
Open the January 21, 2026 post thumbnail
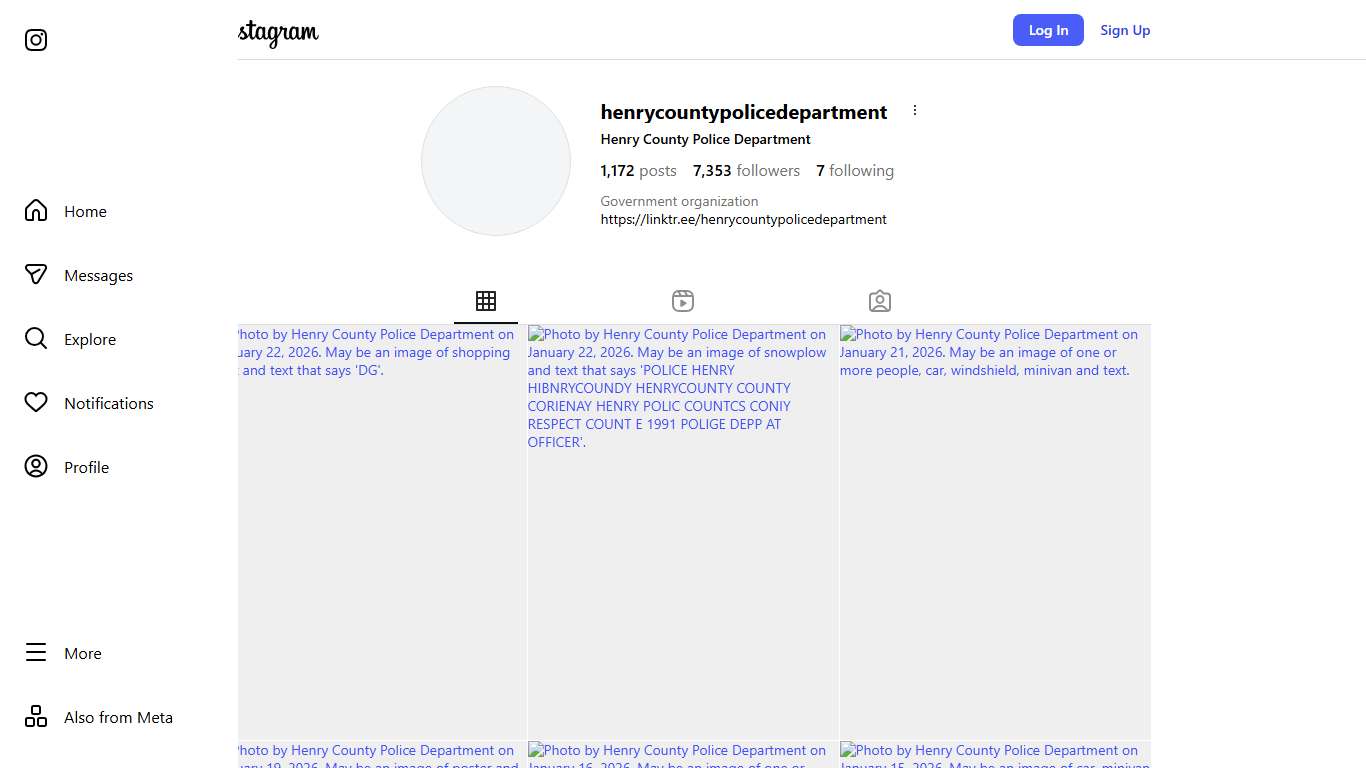coord(995,532)
